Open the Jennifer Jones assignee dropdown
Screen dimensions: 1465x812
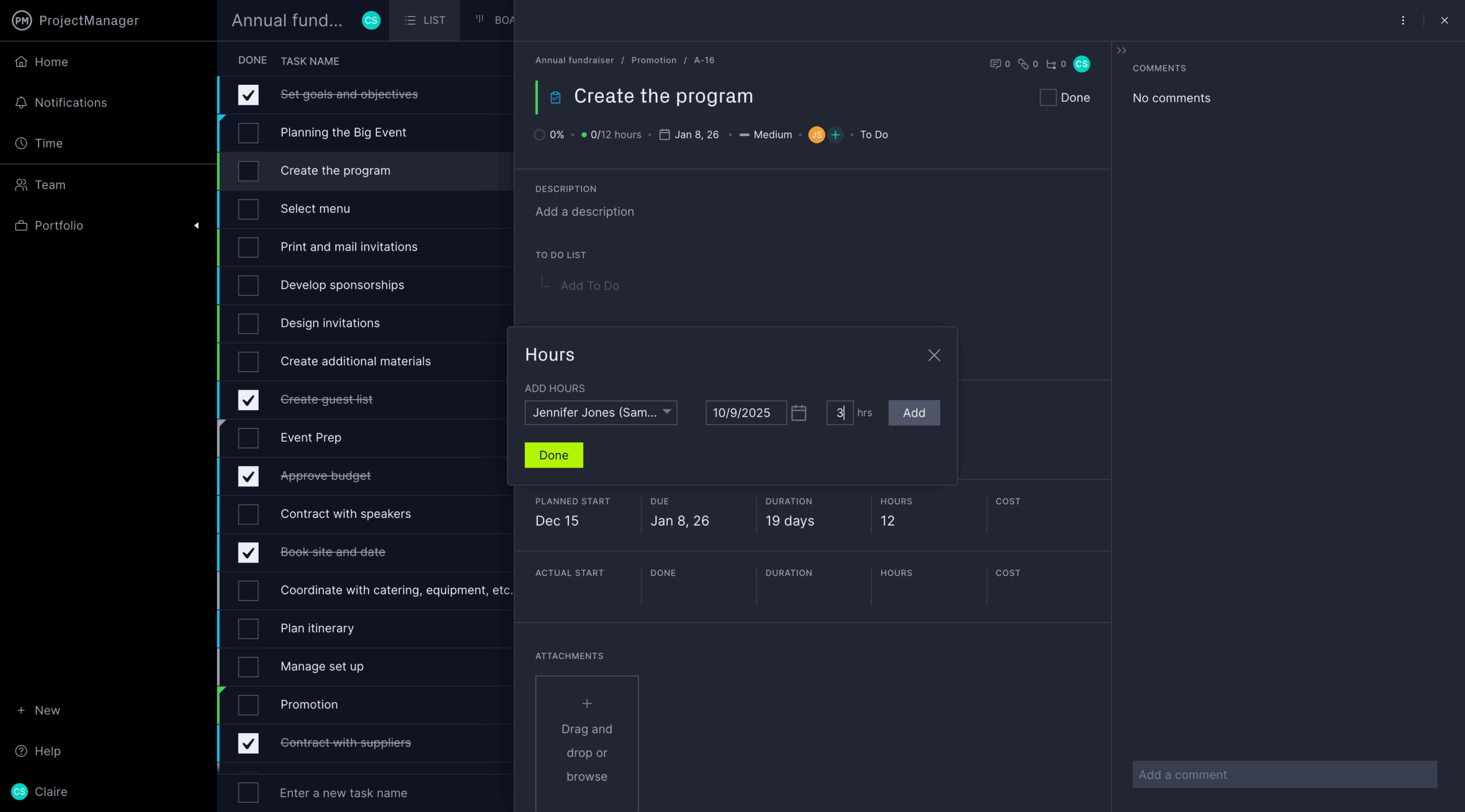coord(600,413)
